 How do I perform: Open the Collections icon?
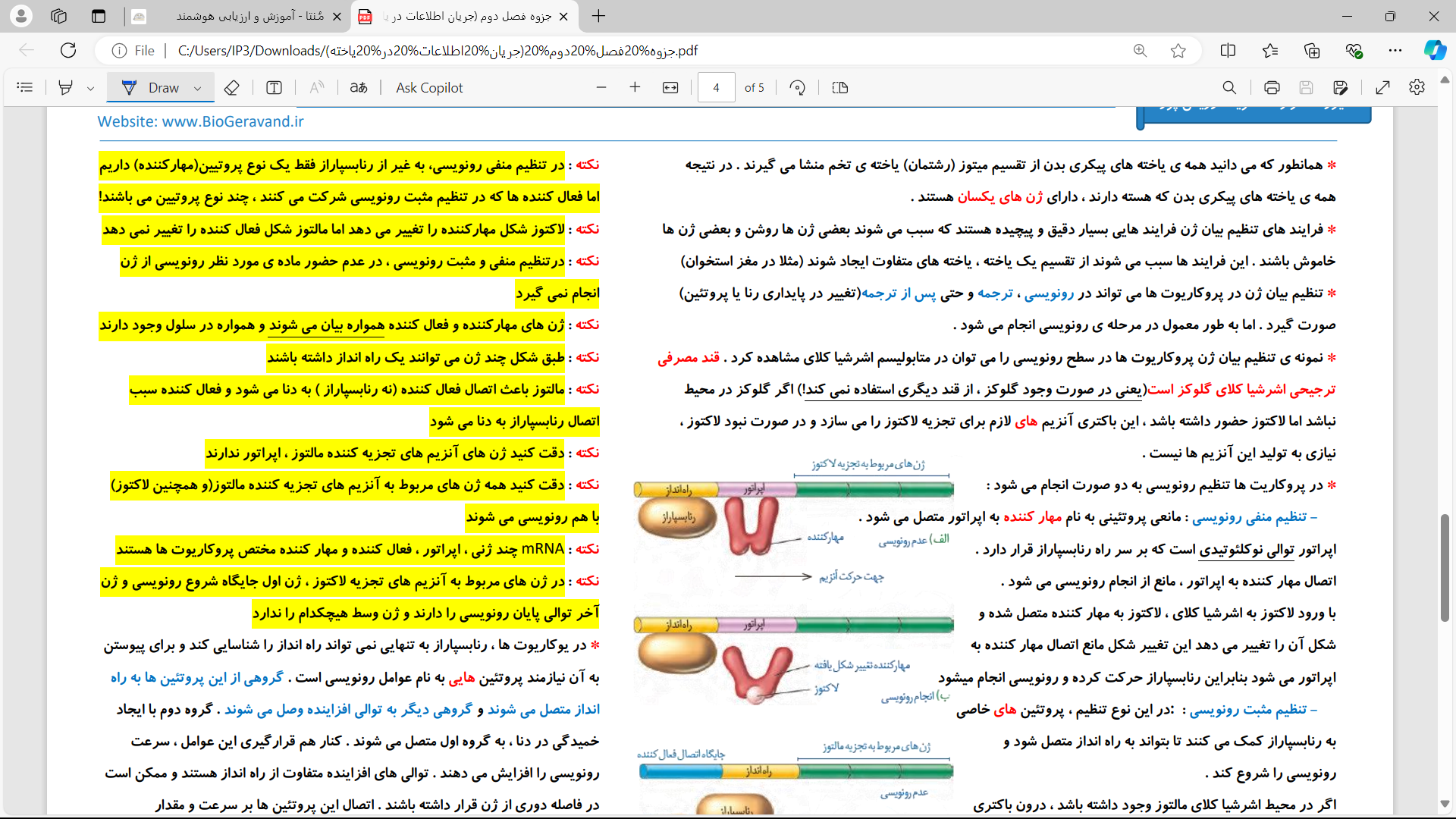(1312, 51)
